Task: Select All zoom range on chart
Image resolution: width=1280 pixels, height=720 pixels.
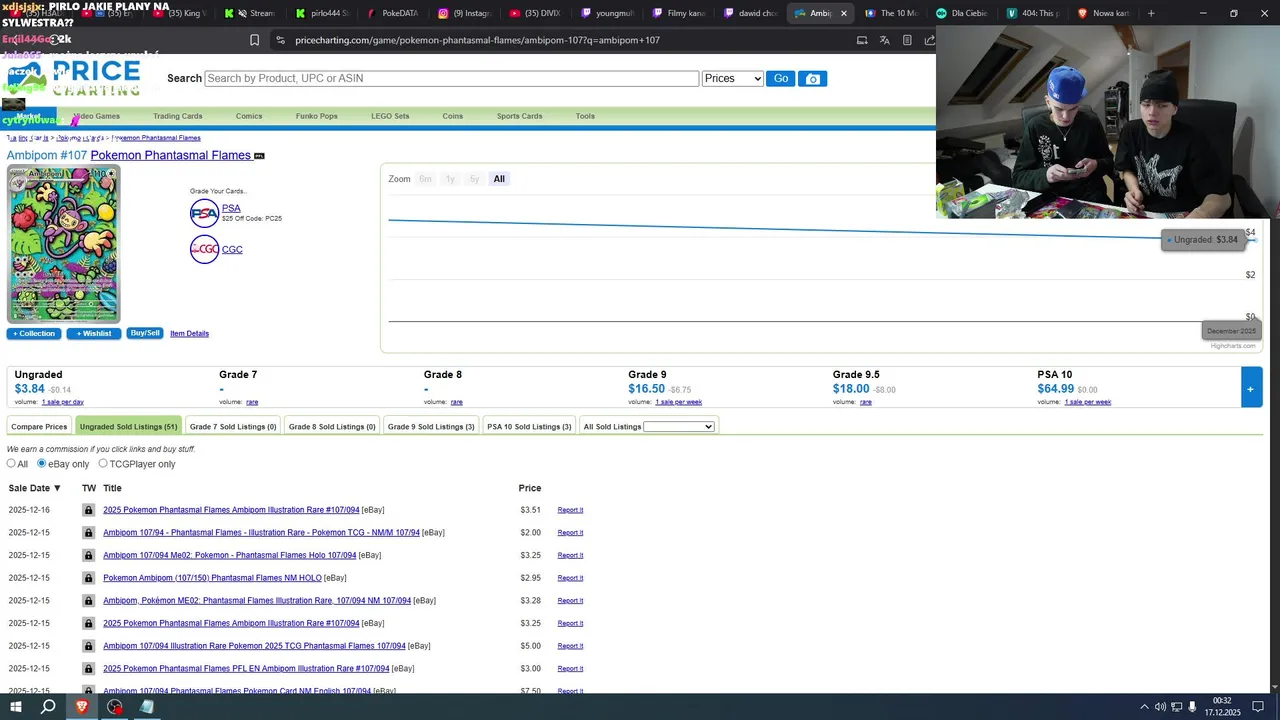Action: click(x=499, y=179)
